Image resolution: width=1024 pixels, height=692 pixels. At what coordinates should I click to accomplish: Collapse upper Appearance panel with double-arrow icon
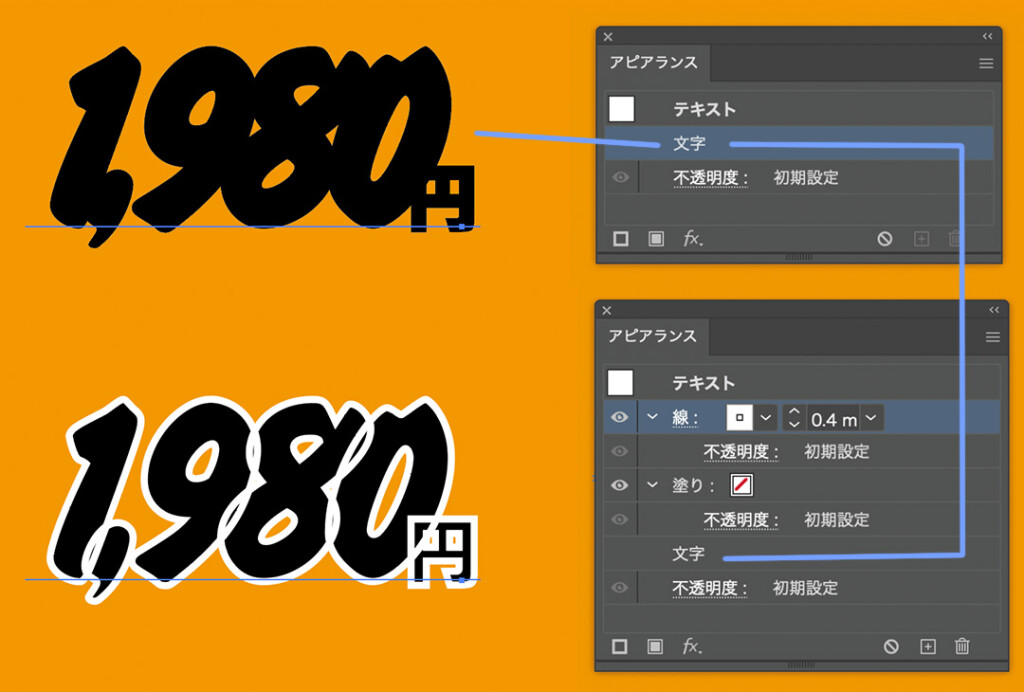coord(987,36)
